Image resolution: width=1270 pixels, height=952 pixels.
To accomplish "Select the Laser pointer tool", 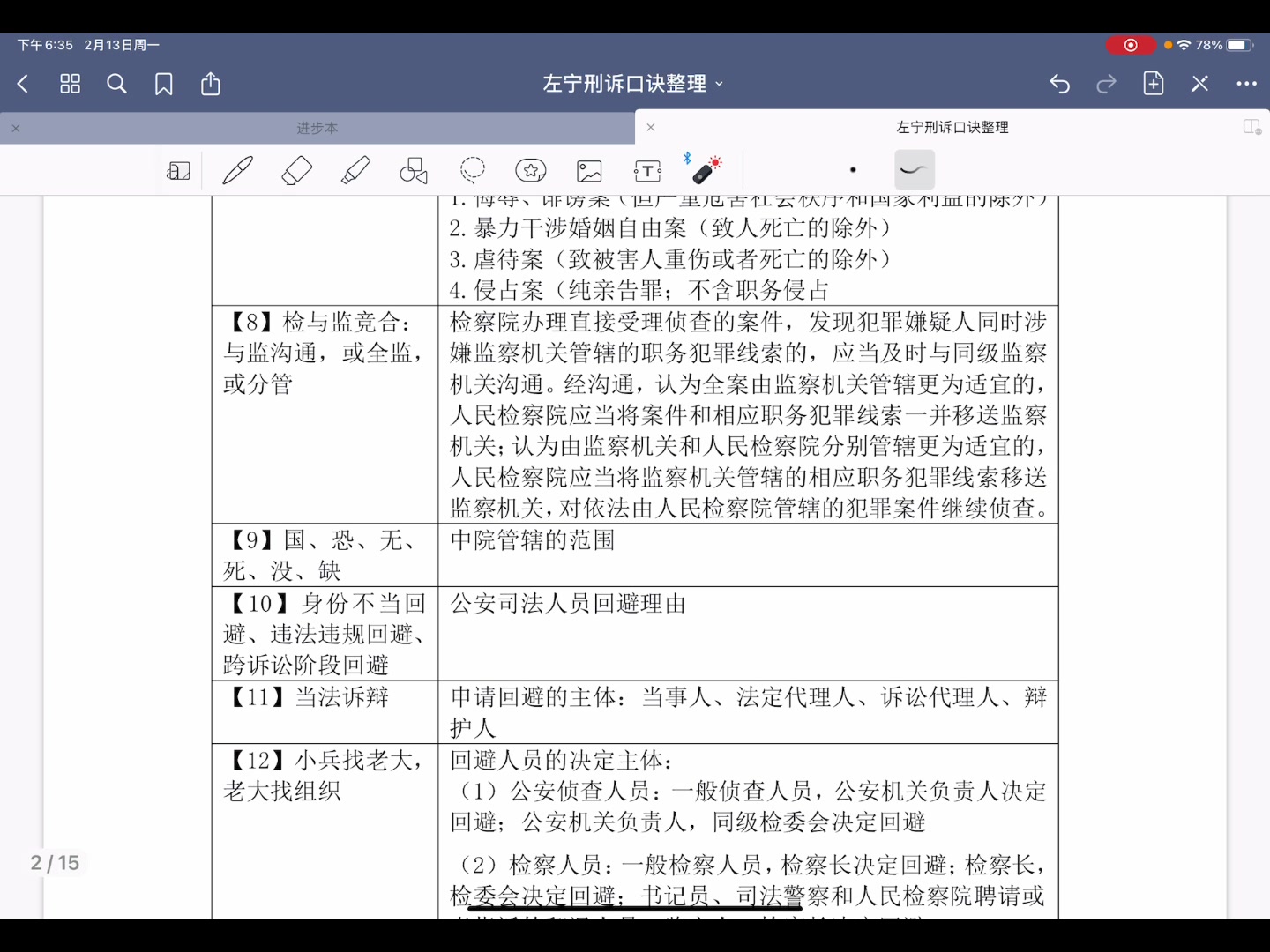I will click(x=706, y=169).
